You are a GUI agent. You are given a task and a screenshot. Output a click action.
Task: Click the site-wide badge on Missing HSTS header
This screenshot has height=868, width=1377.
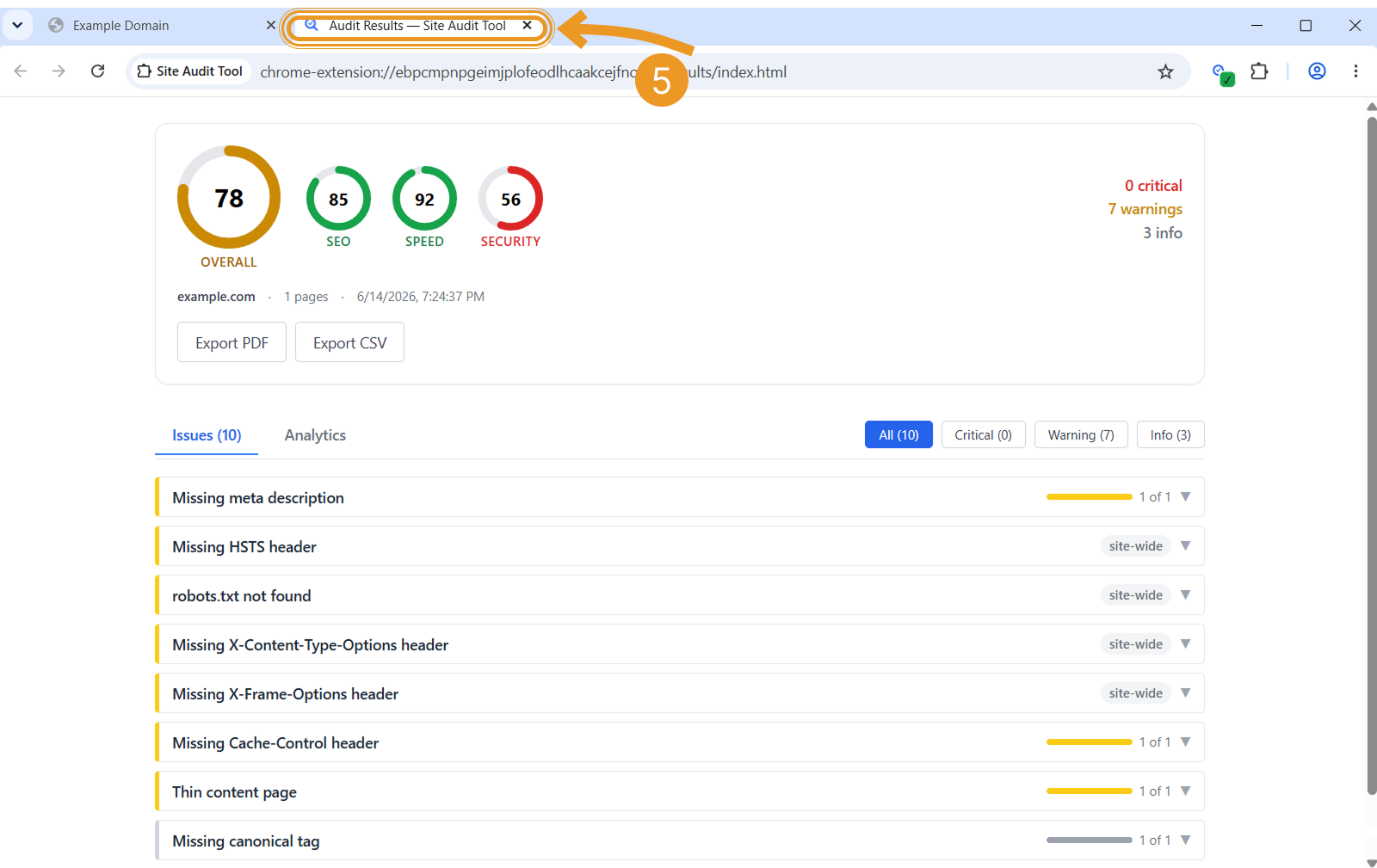[1135, 546]
